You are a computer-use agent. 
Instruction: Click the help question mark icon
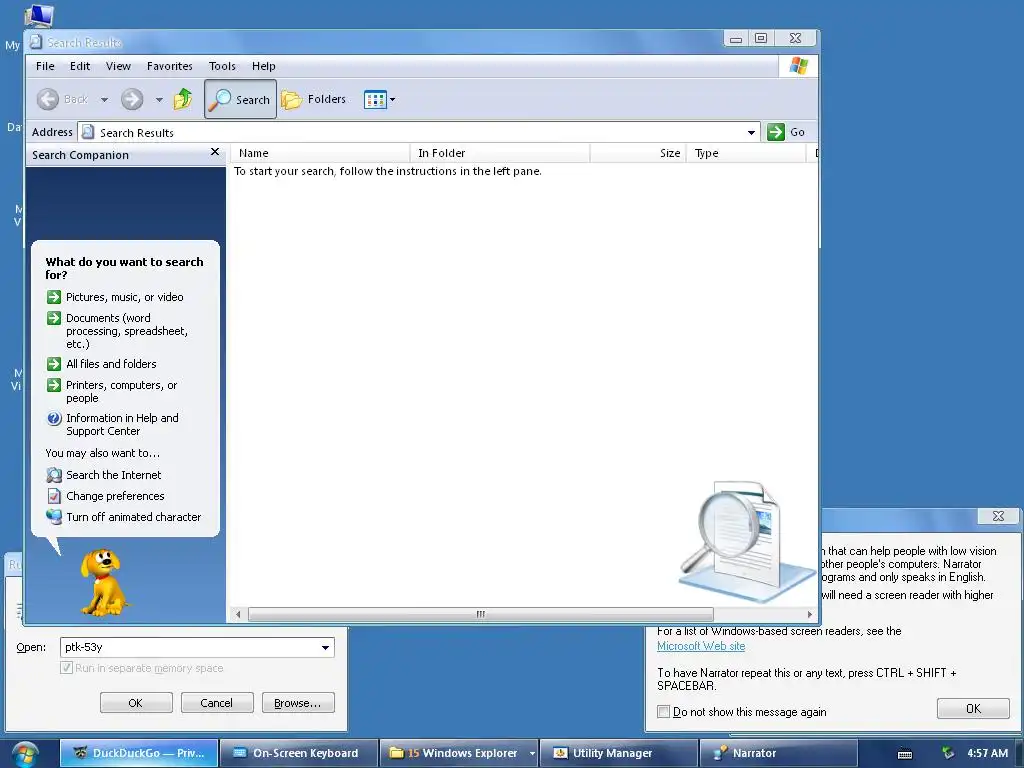click(x=54, y=419)
